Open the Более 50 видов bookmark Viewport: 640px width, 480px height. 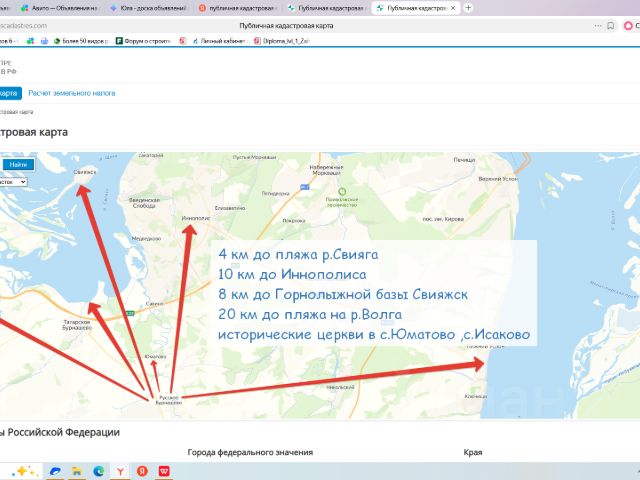(x=81, y=41)
